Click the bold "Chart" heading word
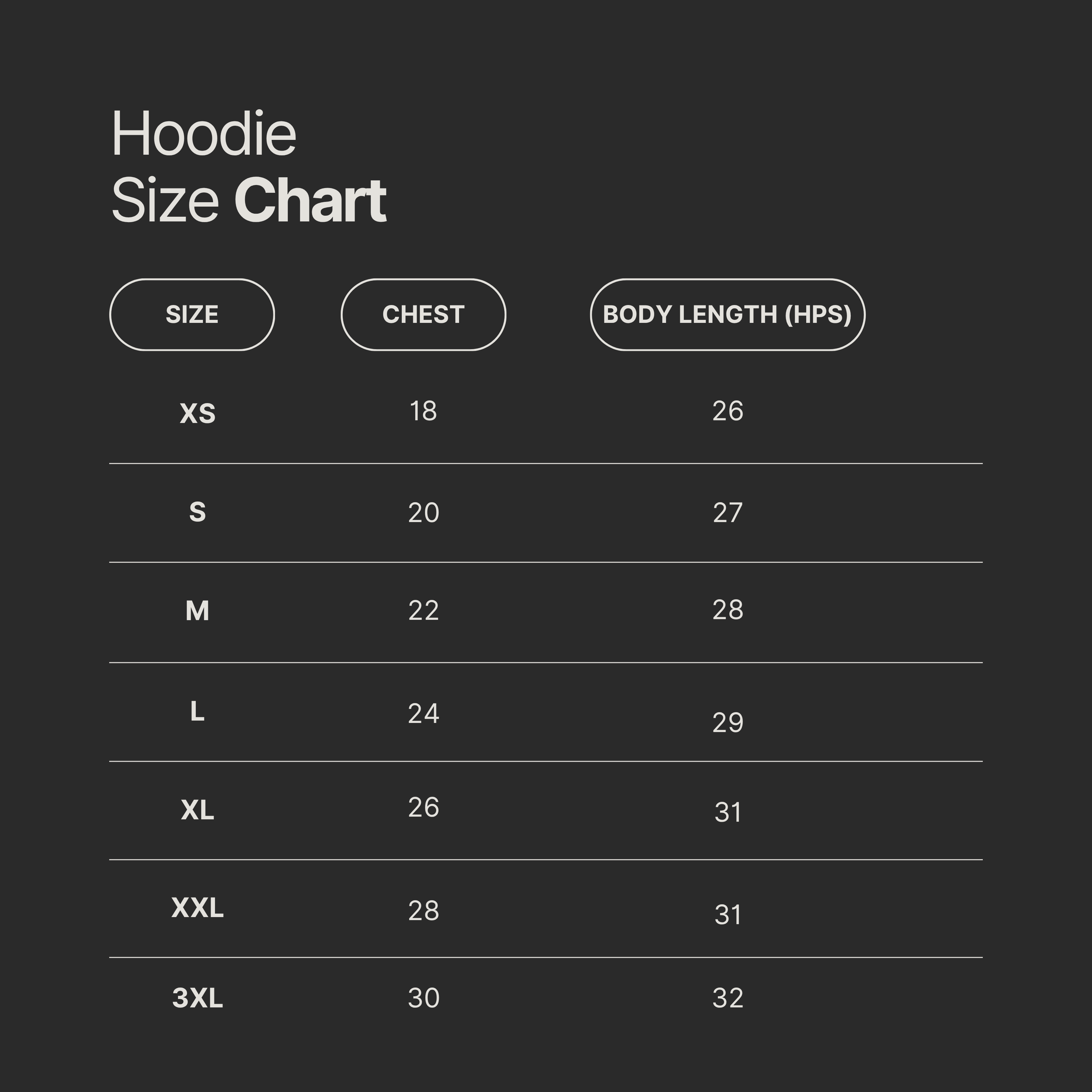 pyautogui.click(x=310, y=200)
